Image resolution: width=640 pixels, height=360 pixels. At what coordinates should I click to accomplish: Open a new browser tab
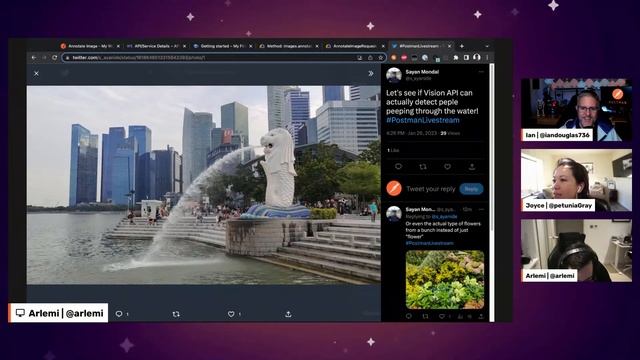click(x=462, y=46)
